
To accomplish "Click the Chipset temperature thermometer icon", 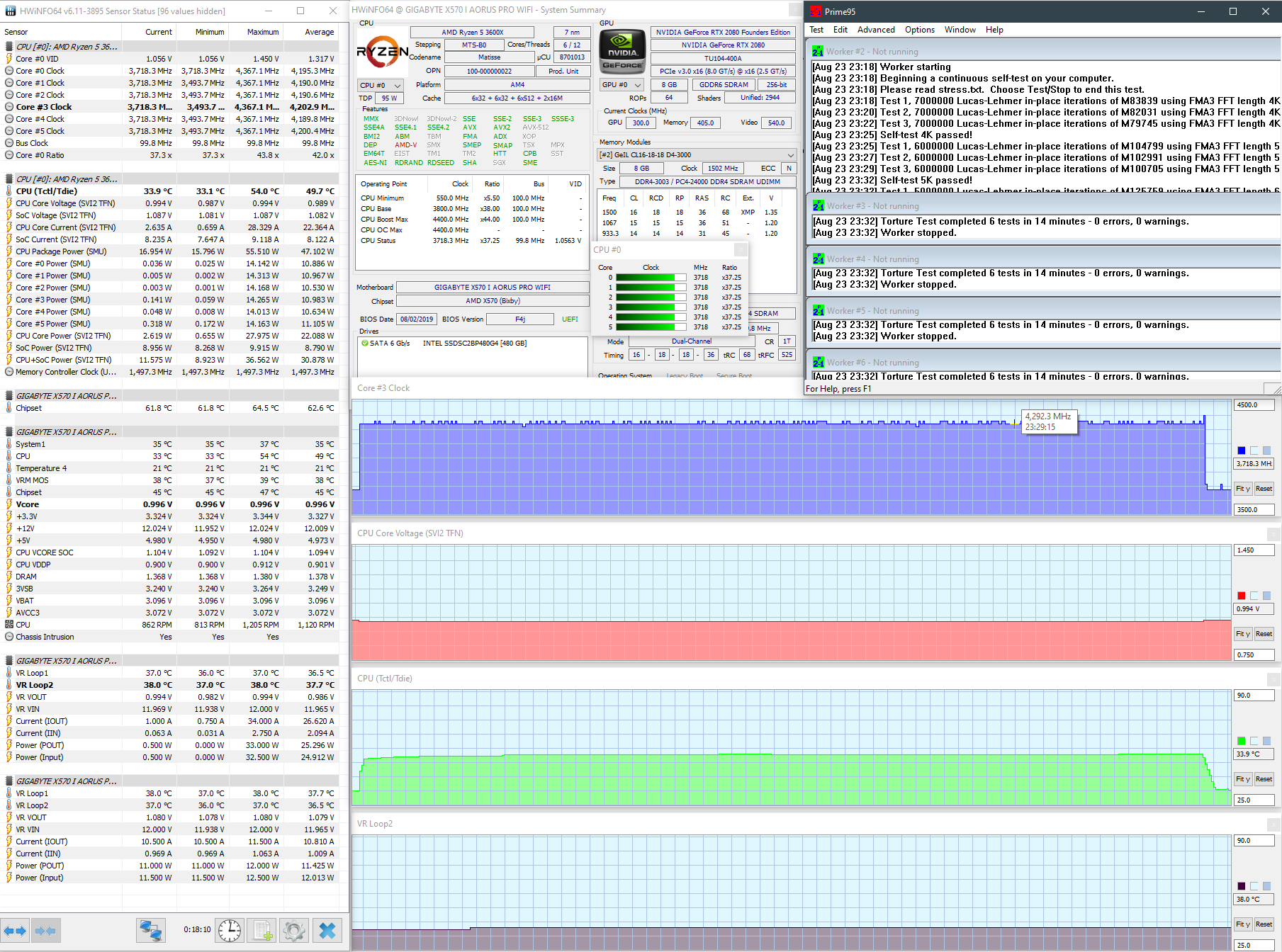I will [x=9, y=408].
